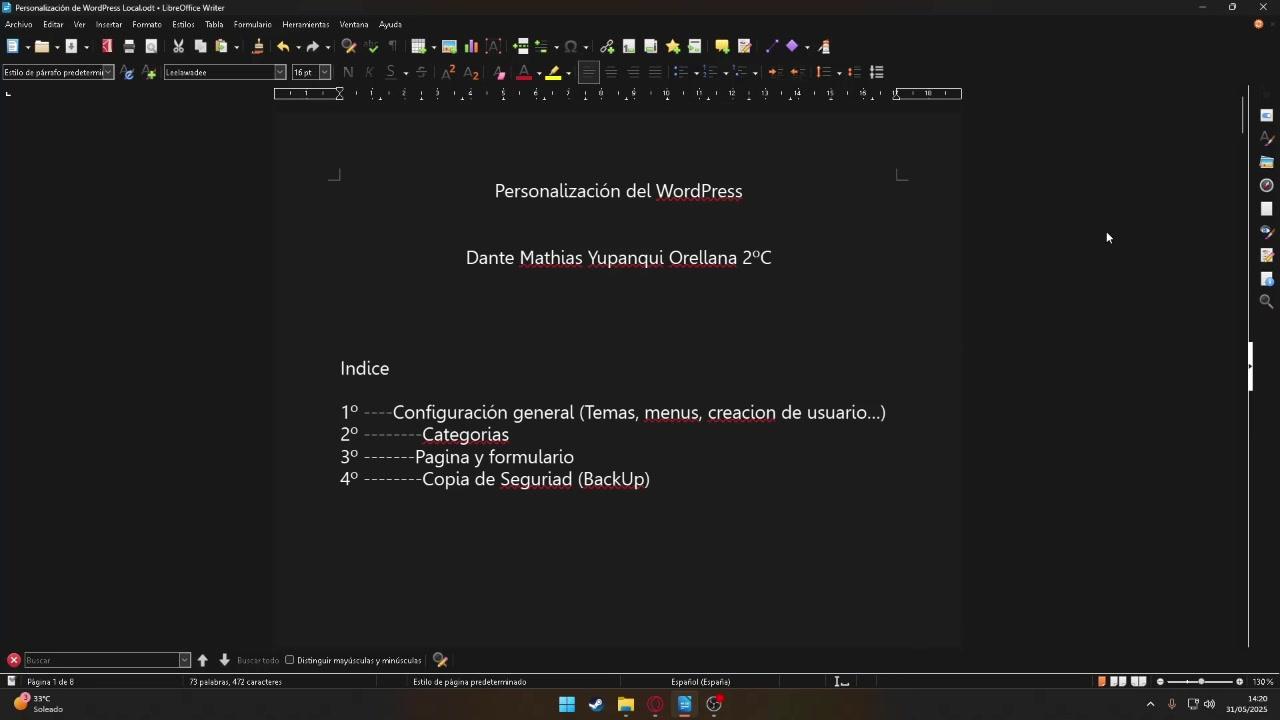Open sidebar Gallery icon
Screen dimensions: 1280x720
tap(1267, 162)
